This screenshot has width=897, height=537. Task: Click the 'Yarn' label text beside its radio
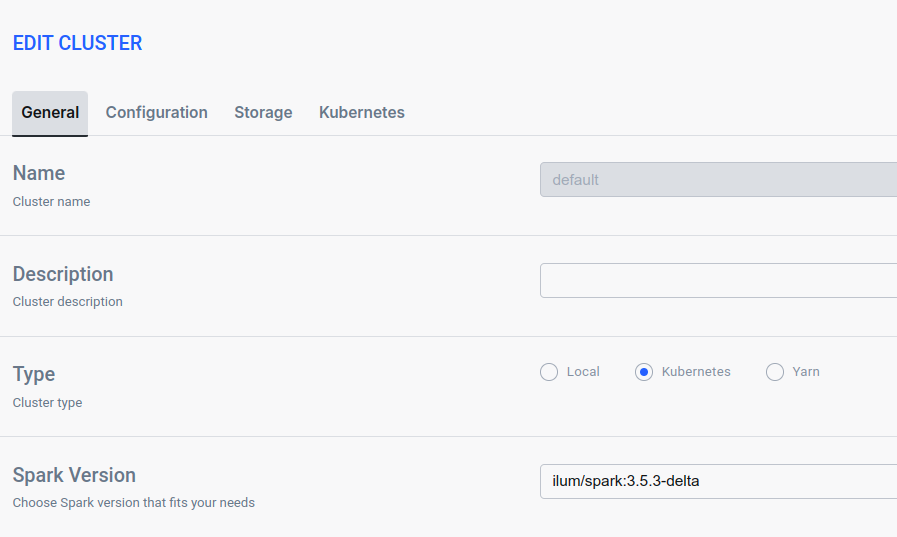point(806,372)
